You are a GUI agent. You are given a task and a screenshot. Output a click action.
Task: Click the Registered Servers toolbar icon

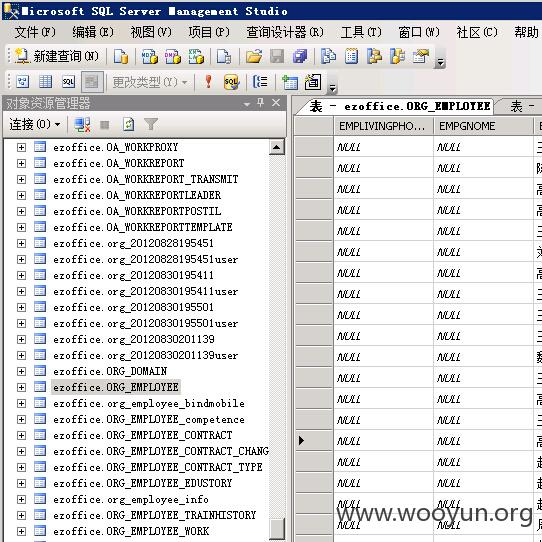[328, 56]
